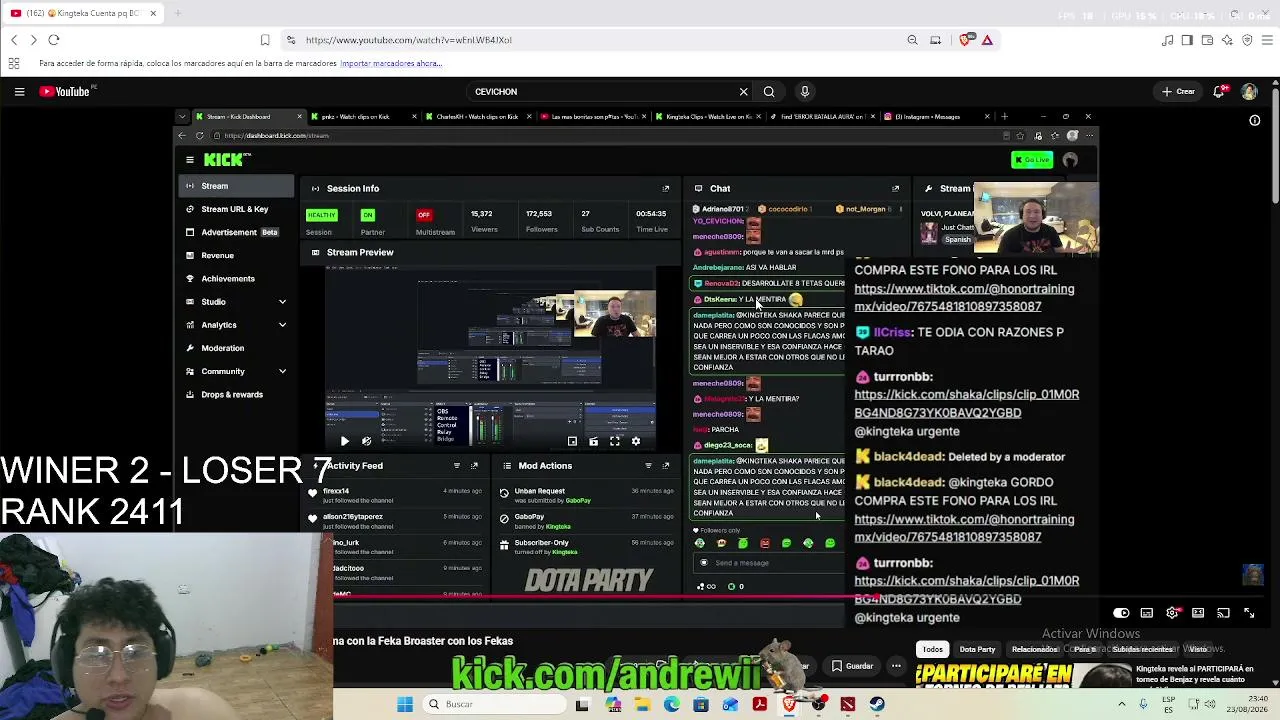Click the green Go Live button
The height and width of the screenshot is (720, 1280).
pyautogui.click(x=1032, y=160)
